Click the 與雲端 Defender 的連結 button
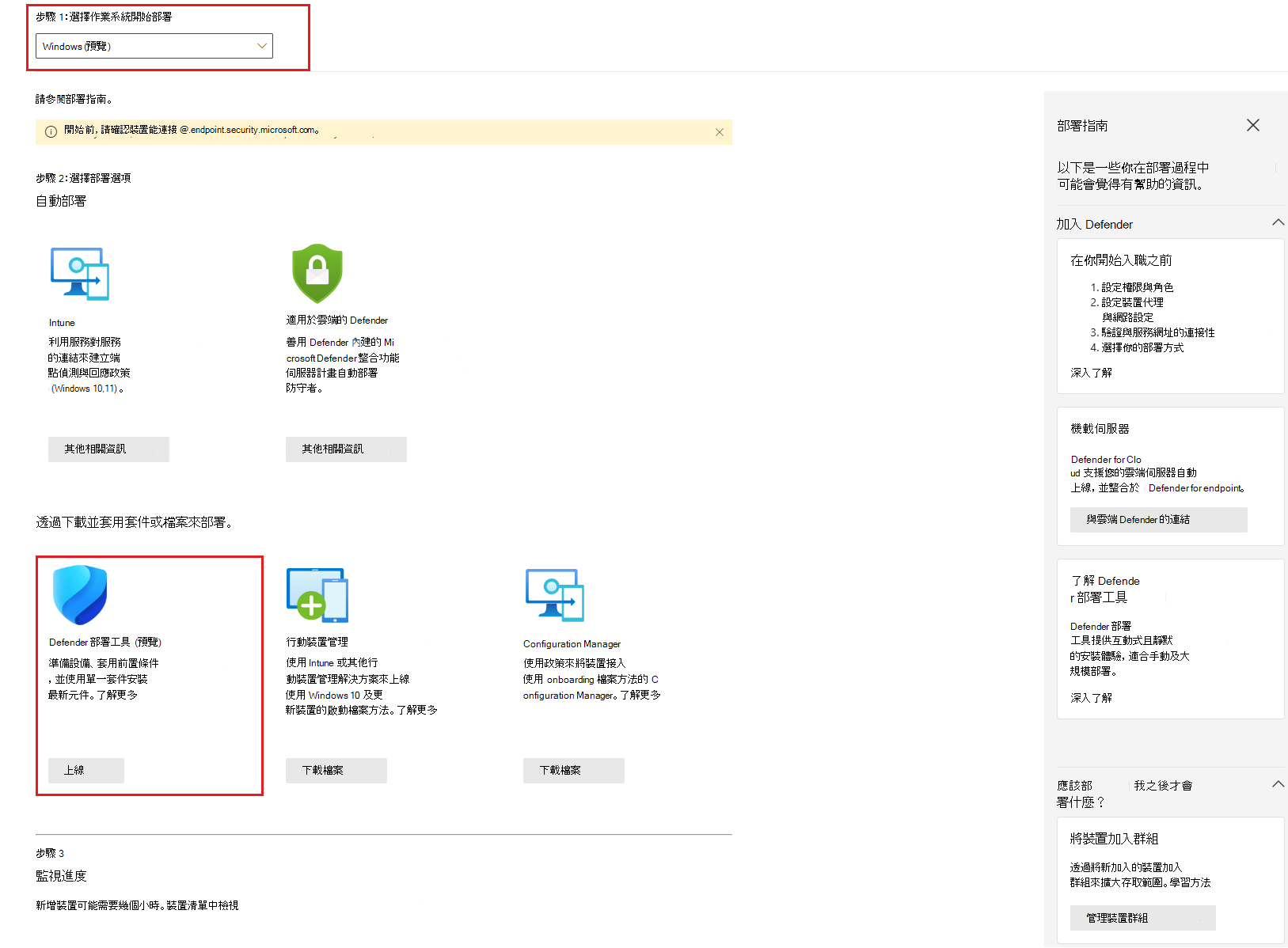Image resolution: width=1288 pixels, height=948 pixels. pyautogui.click(x=1159, y=520)
